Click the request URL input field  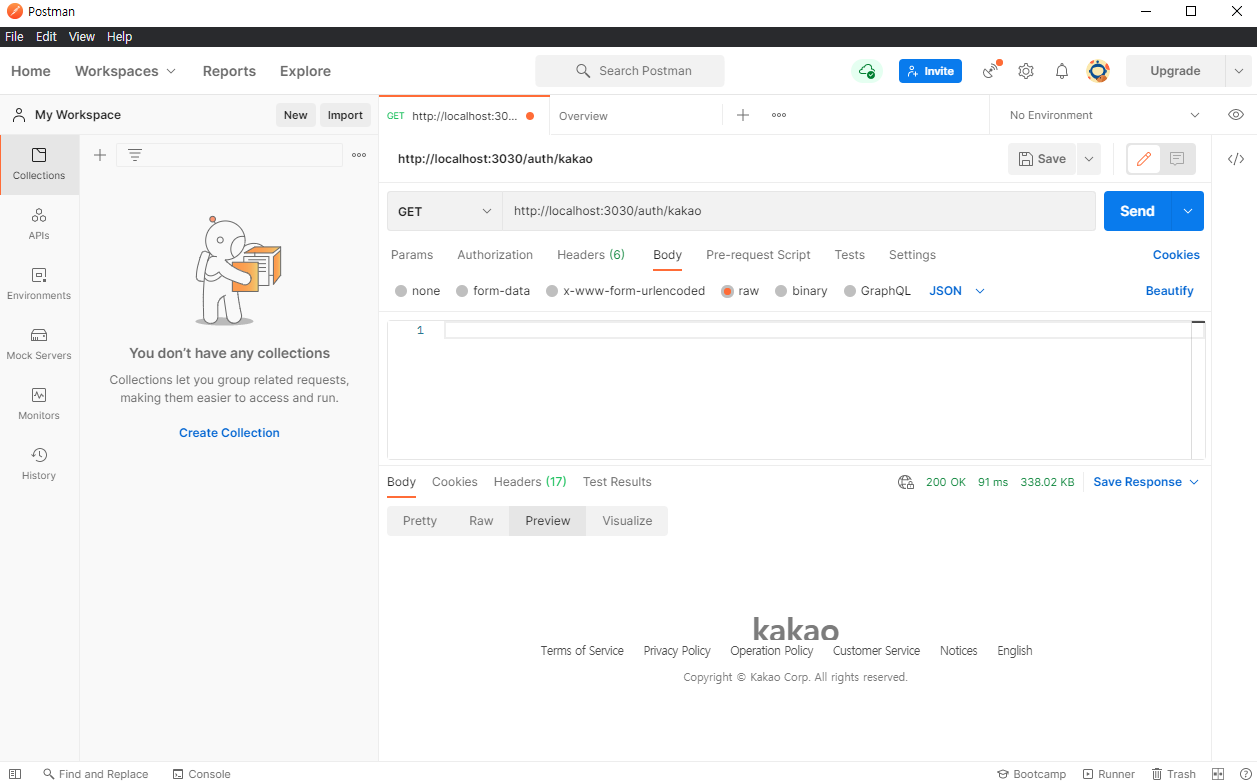(799, 211)
